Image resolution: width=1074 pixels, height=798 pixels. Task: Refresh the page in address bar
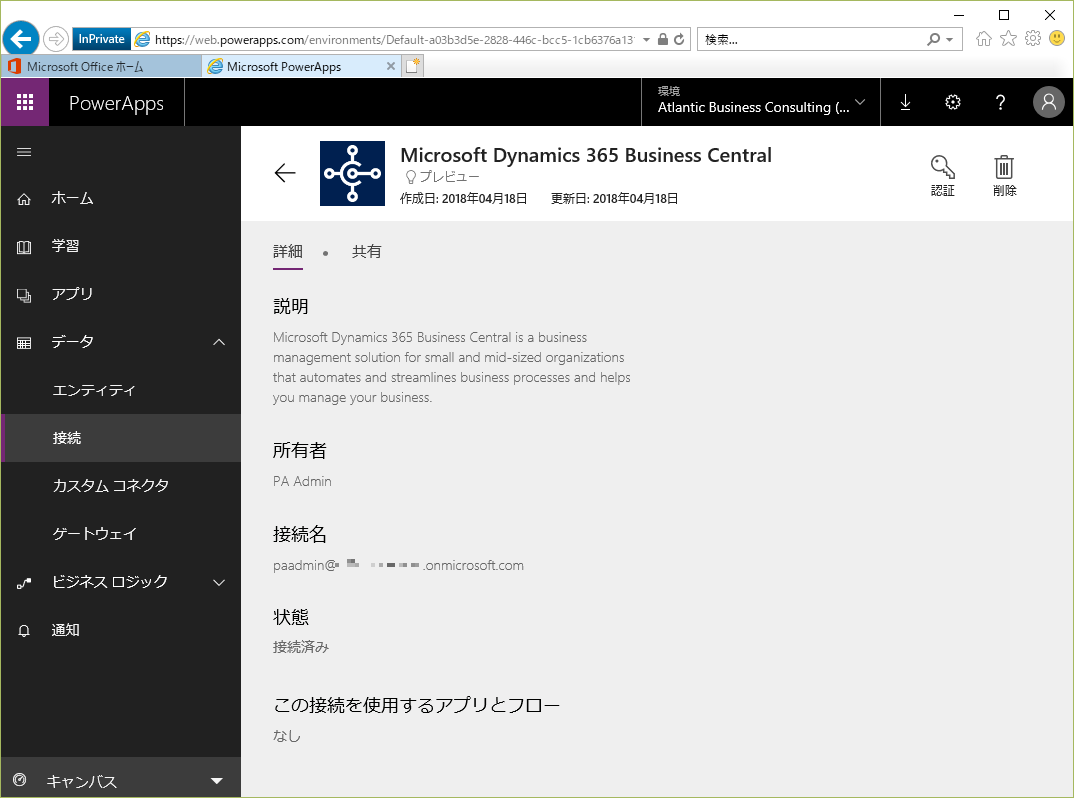point(679,39)
